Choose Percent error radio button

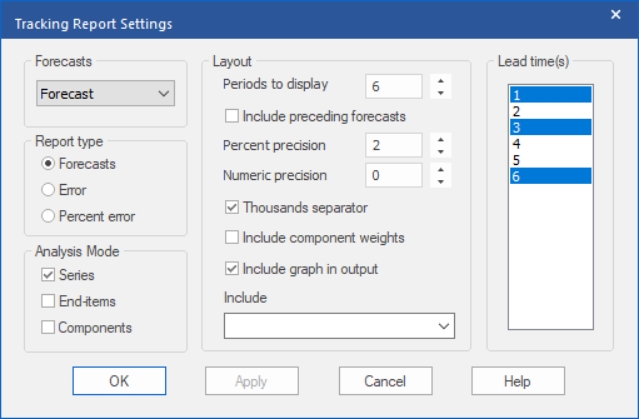48,216
